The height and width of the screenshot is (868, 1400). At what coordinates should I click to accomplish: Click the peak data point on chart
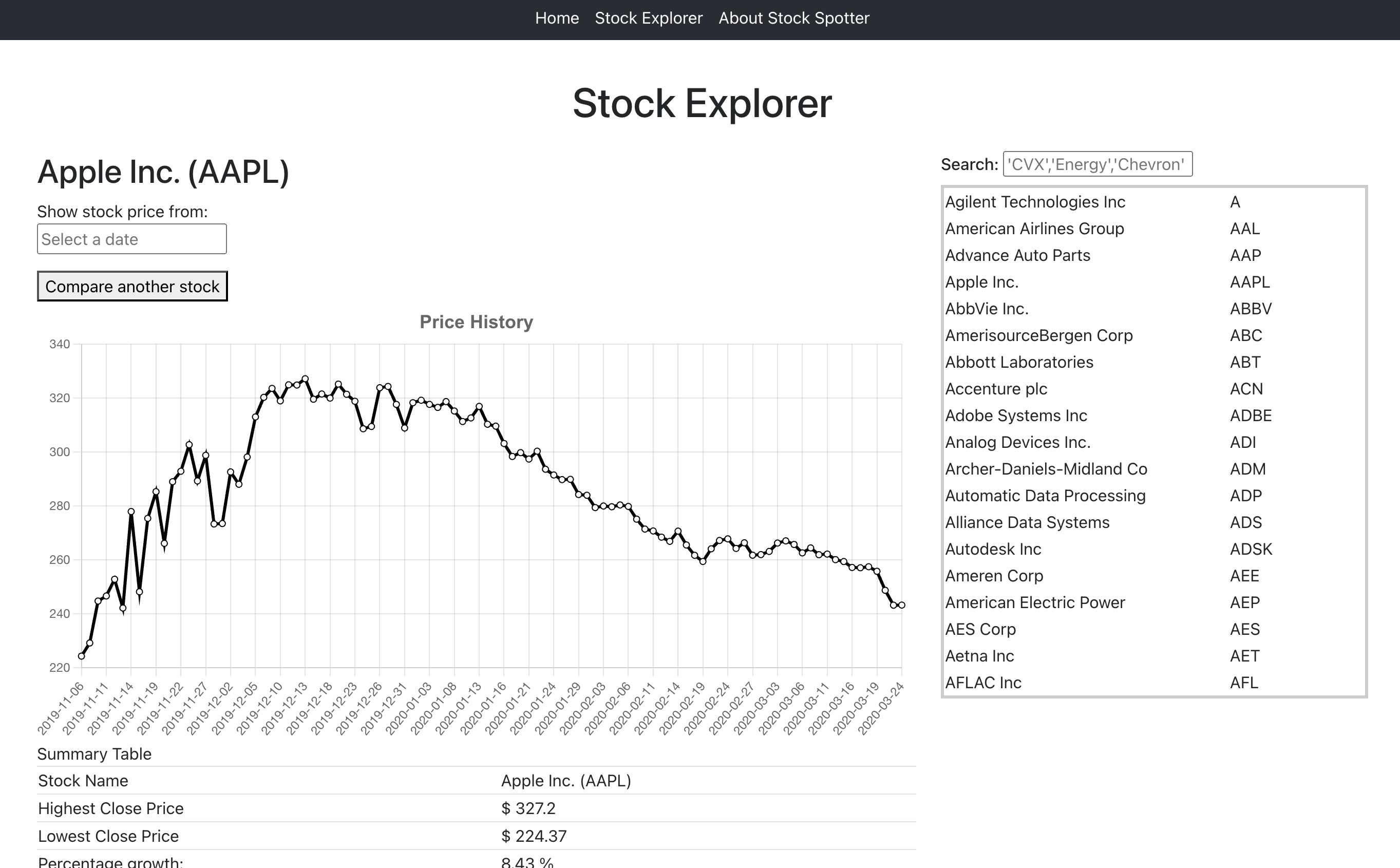pyautogui.click(x=306, y=379)
